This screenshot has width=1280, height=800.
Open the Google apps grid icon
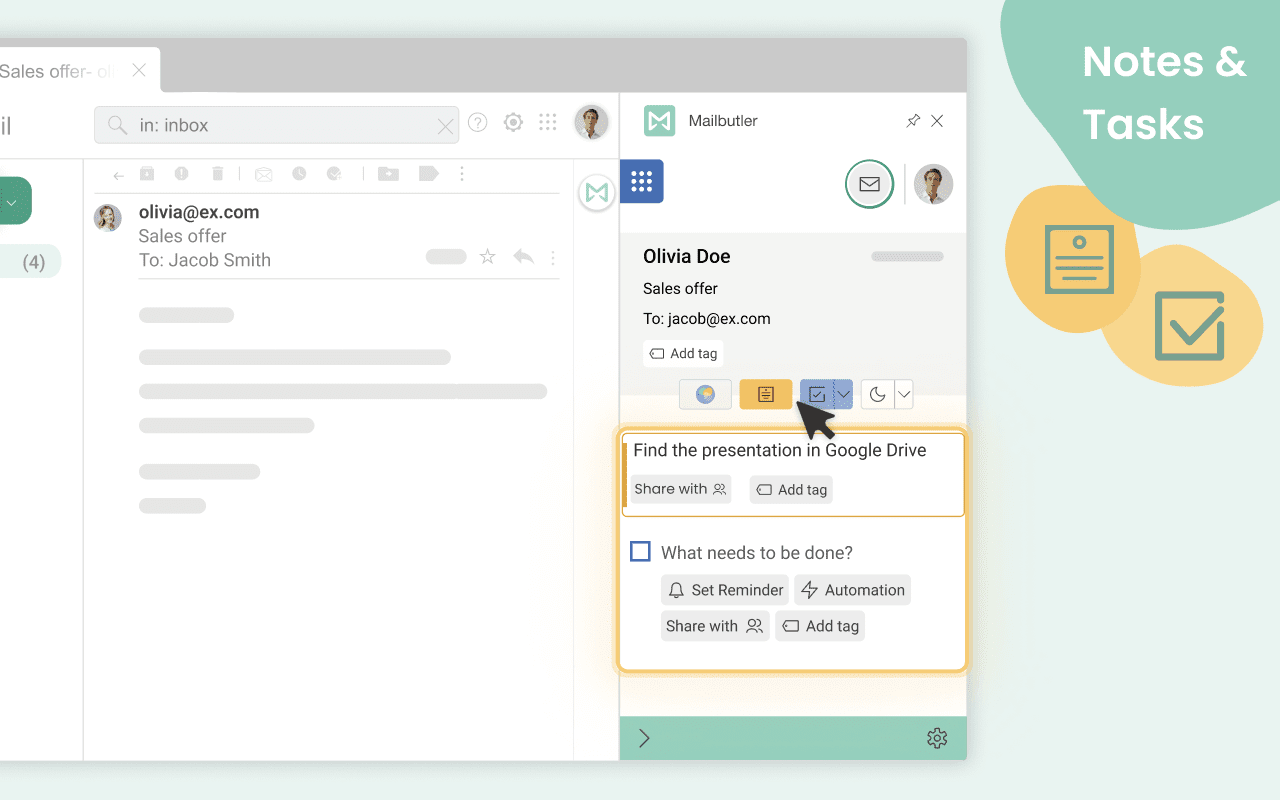point(547,122)
